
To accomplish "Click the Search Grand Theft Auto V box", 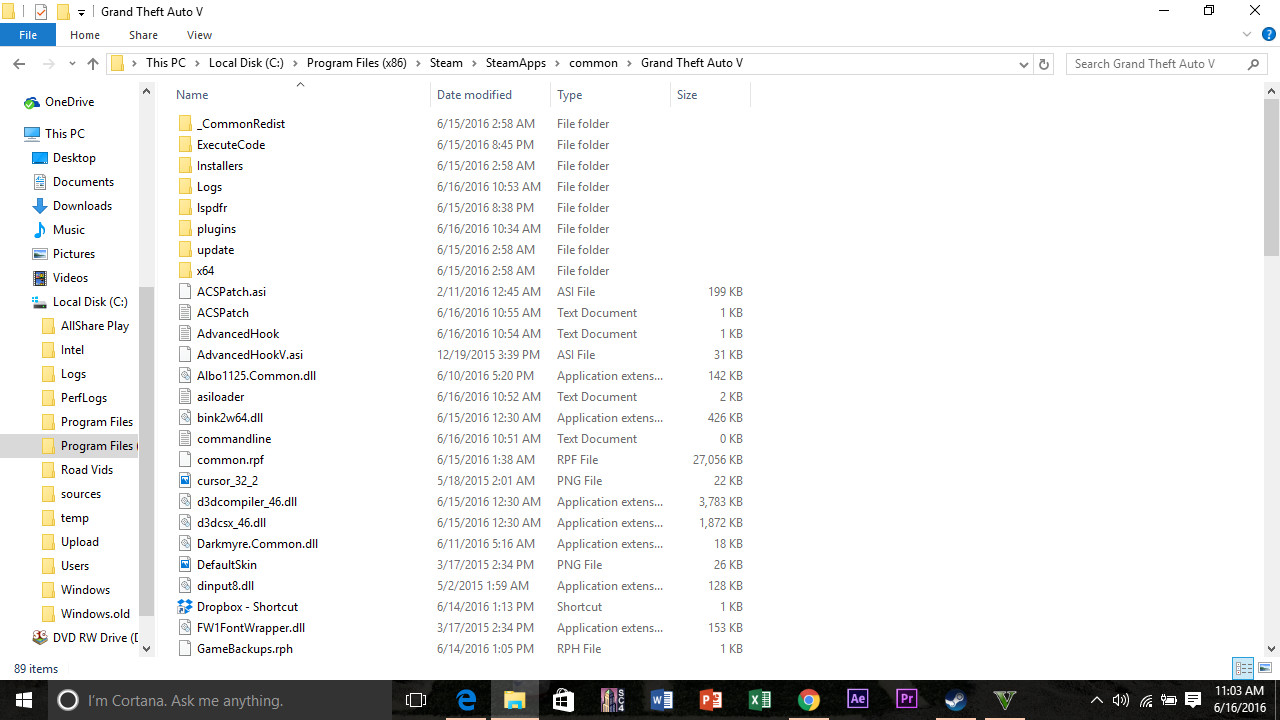I will (x=1166, y=63).
